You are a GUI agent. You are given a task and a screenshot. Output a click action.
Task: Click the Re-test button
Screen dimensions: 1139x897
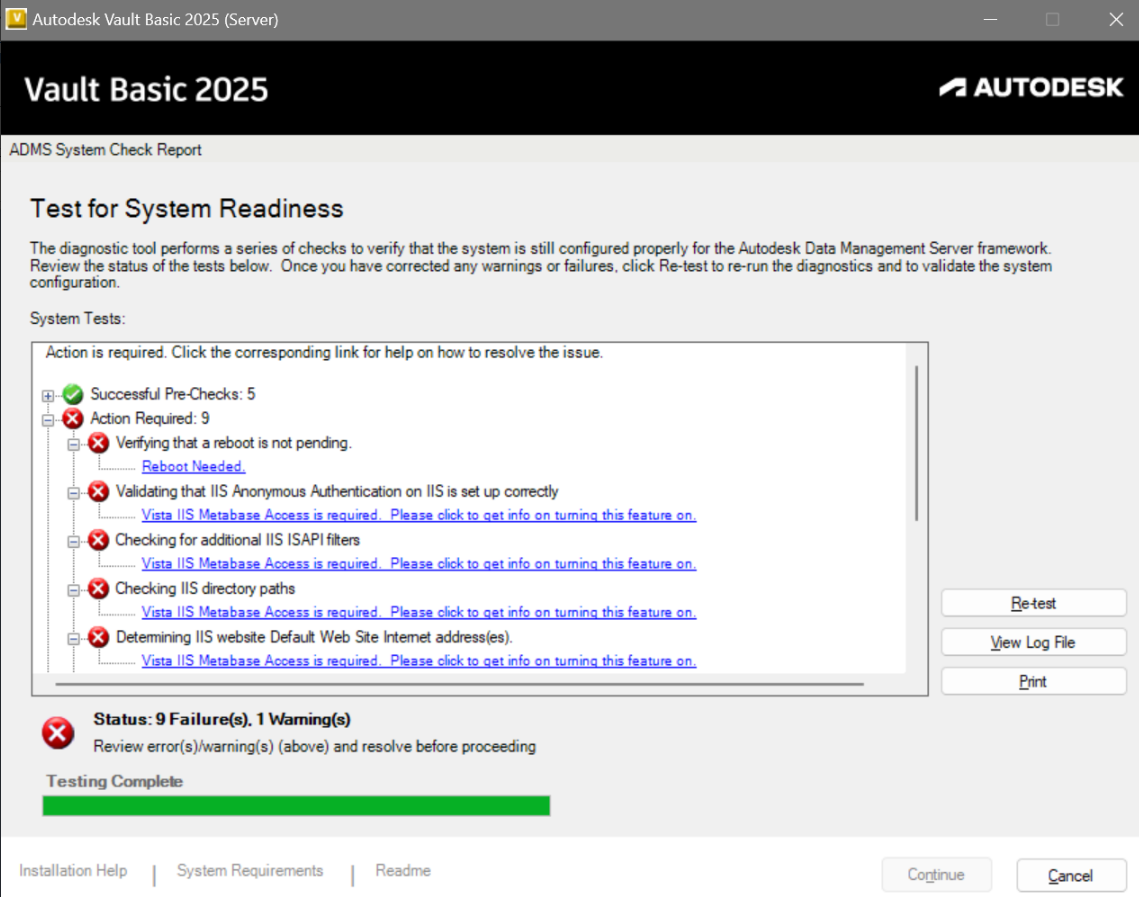(x=1033, y=603)
